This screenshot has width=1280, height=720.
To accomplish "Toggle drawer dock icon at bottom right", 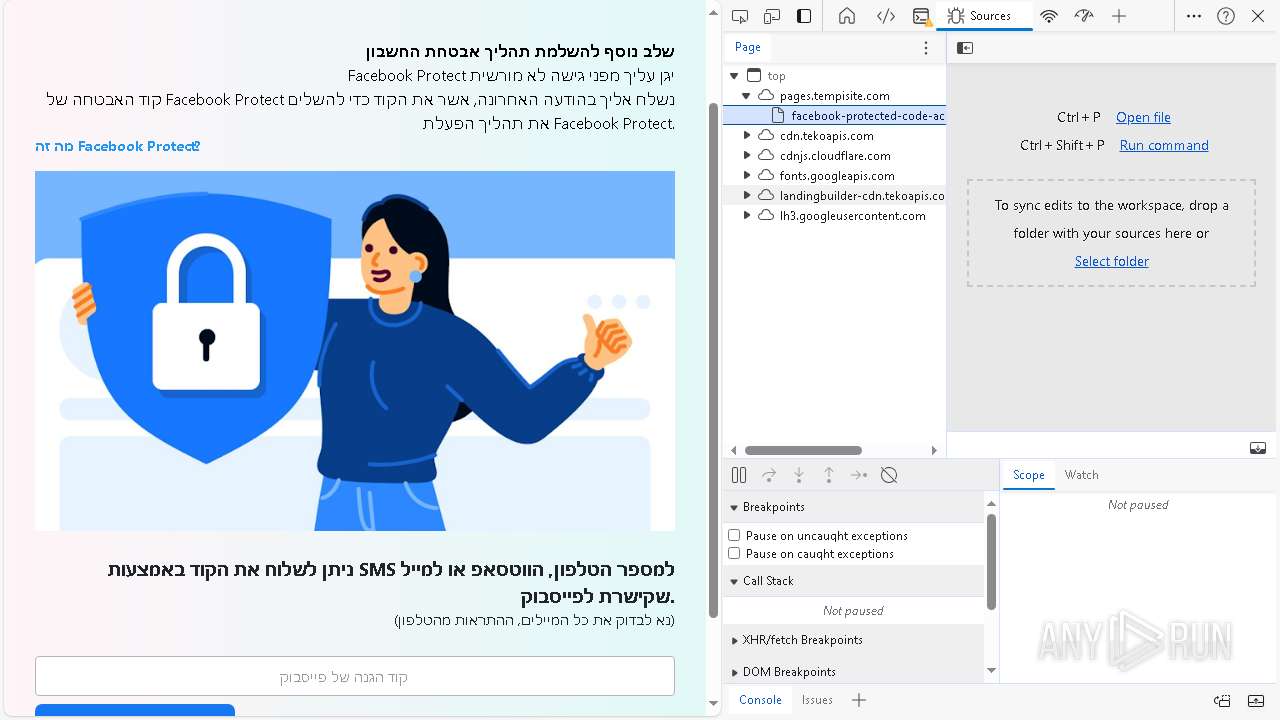I will pos(1222,700).
